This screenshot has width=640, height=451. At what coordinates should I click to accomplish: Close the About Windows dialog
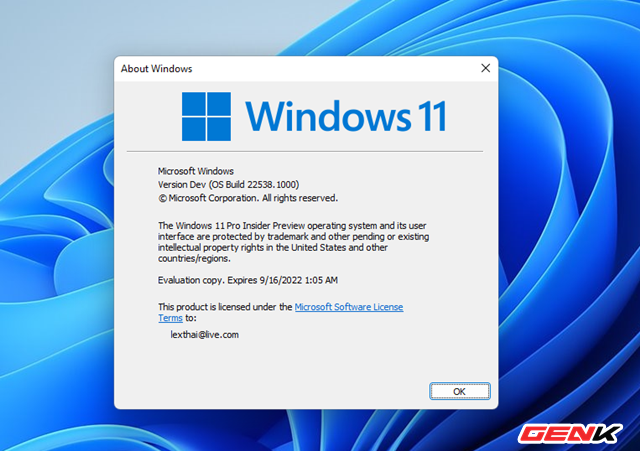pyautogui.click(x=485, y=68)
